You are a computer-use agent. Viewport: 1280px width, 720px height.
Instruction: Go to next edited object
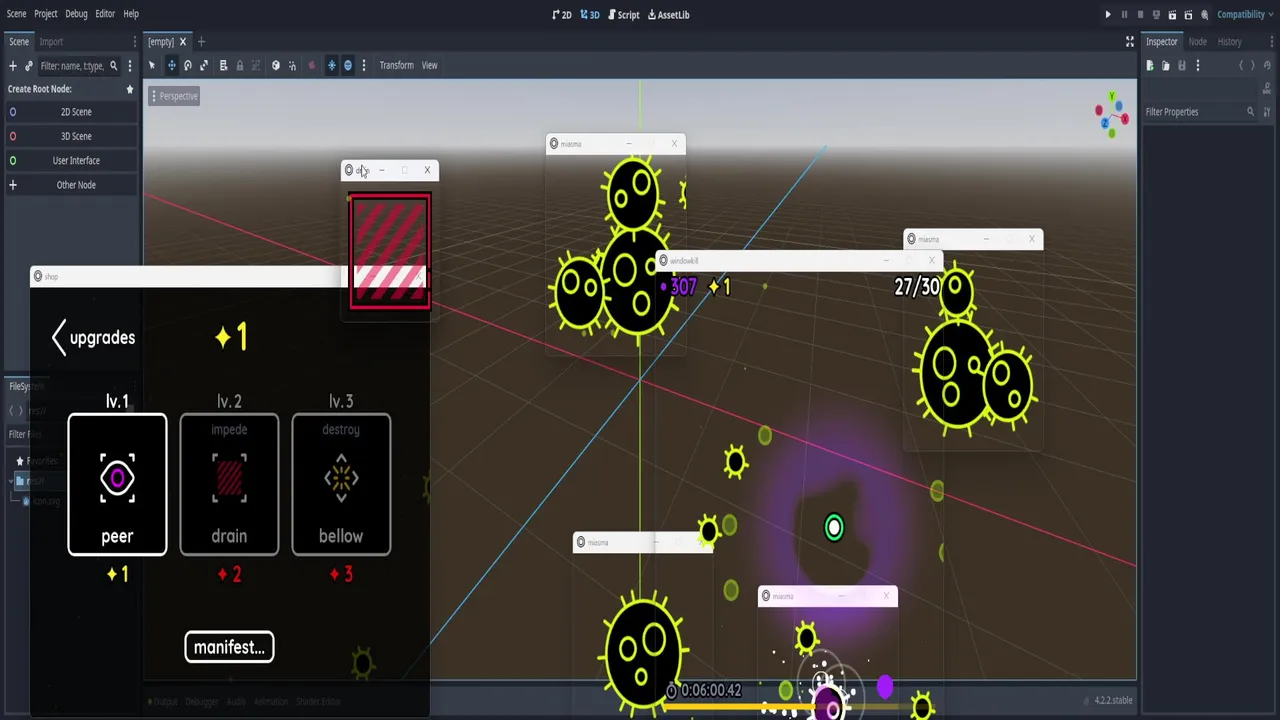pyautogui.click(x=1252, y=66)
